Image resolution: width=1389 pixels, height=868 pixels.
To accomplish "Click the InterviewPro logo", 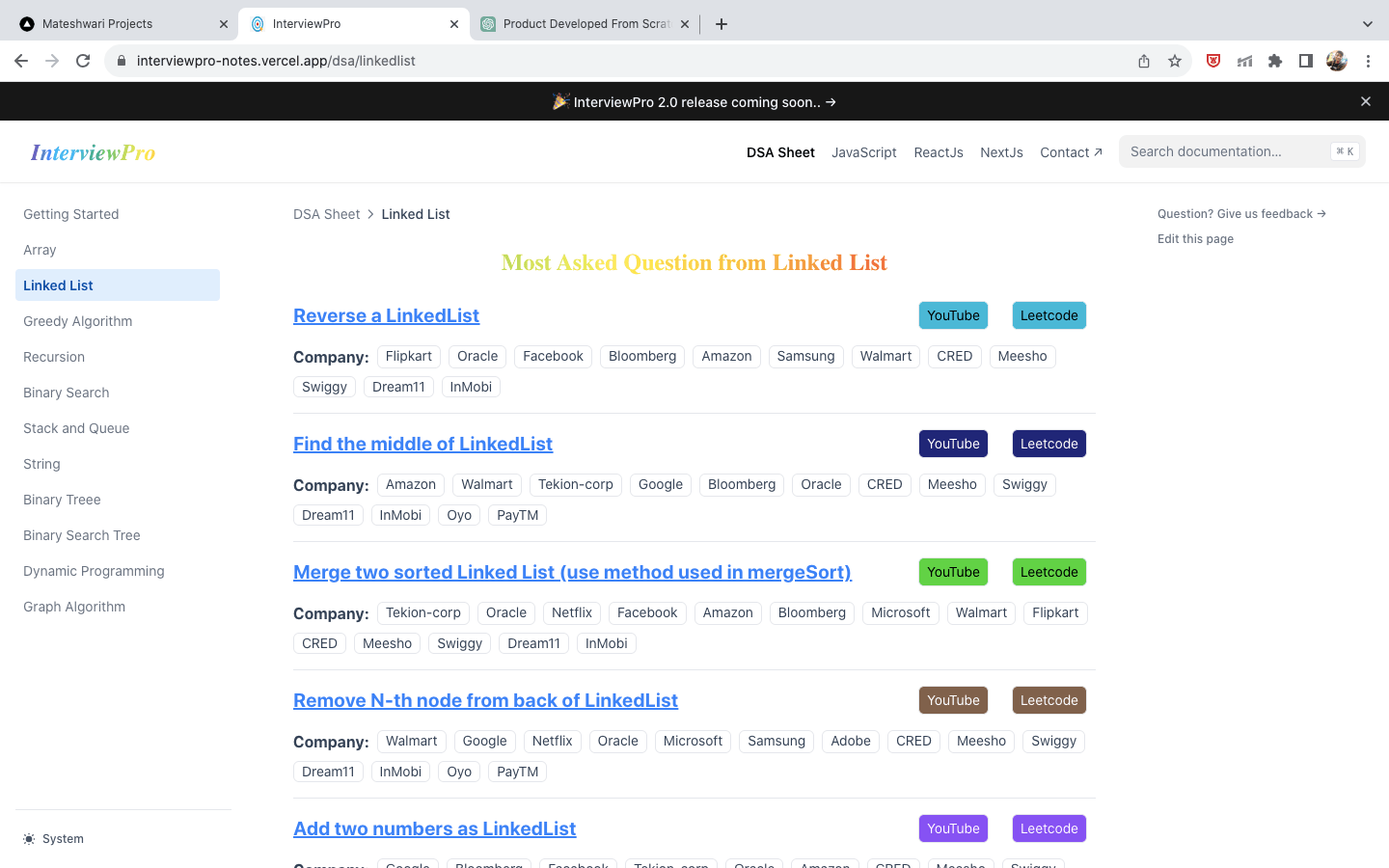I will [x=93, y=152].
